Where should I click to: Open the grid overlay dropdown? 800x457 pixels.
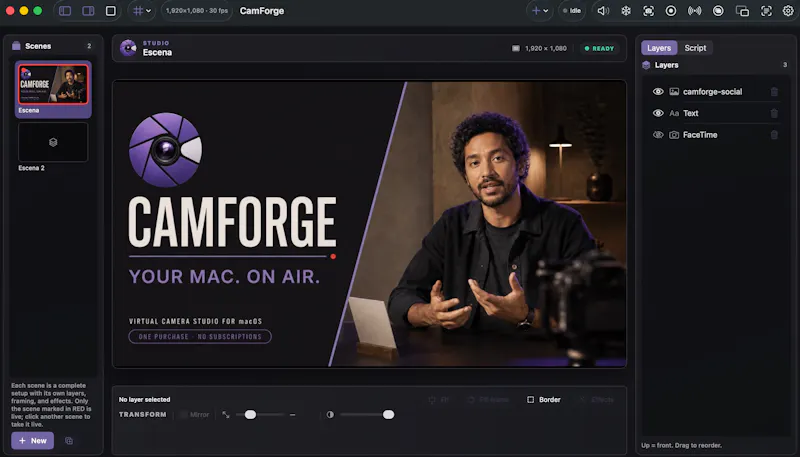142,11
